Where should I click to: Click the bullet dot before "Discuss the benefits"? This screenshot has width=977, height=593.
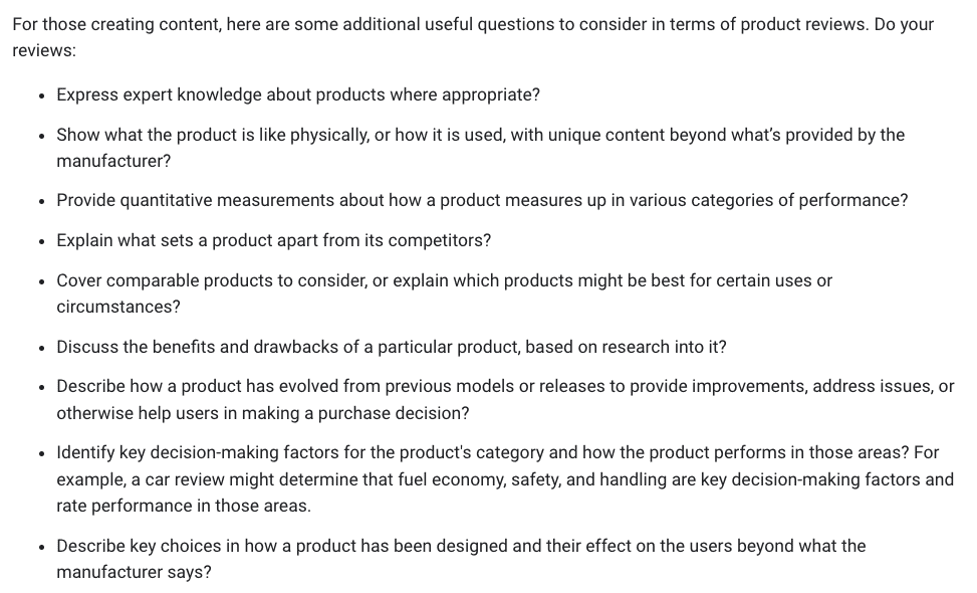point(38,347)
